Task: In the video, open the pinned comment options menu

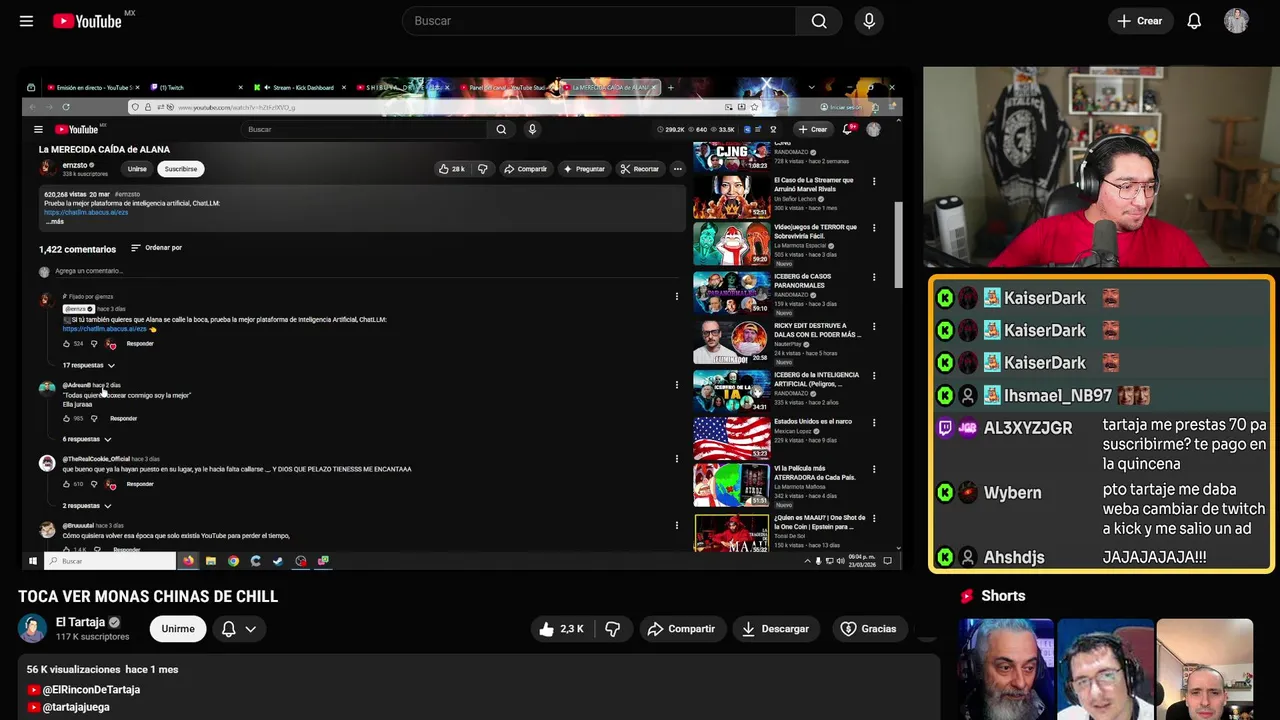Action: point(677,296)
